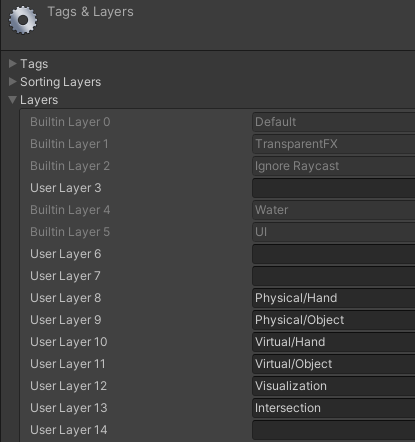Click the User Layer 10 label
This screenshot has height=442, width=415.
[x=69, y=342]
